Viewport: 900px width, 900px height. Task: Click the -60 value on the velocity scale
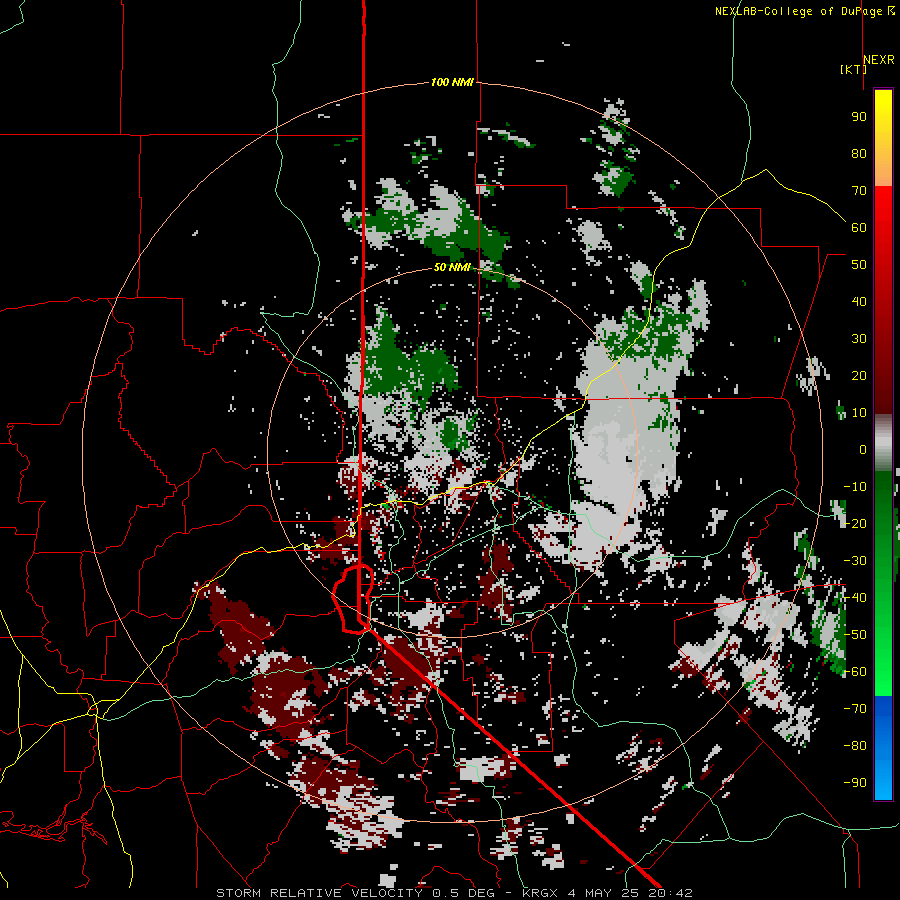(x=855, y=672)
